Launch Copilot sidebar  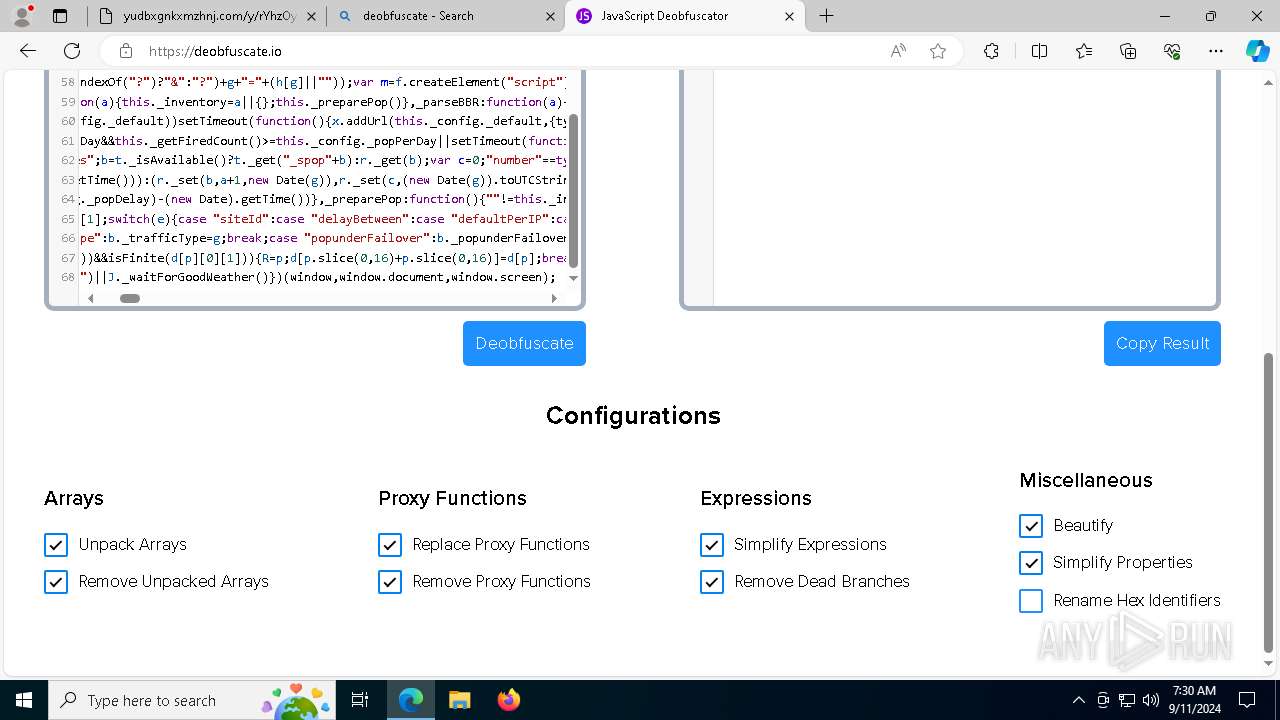1257,51
